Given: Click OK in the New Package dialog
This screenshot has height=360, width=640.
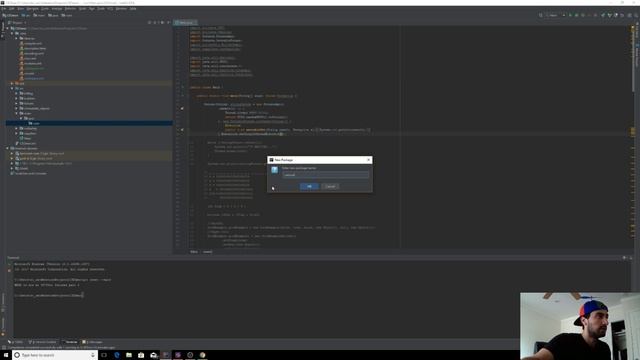Looking at the screenshot, I should pos(309,186).
